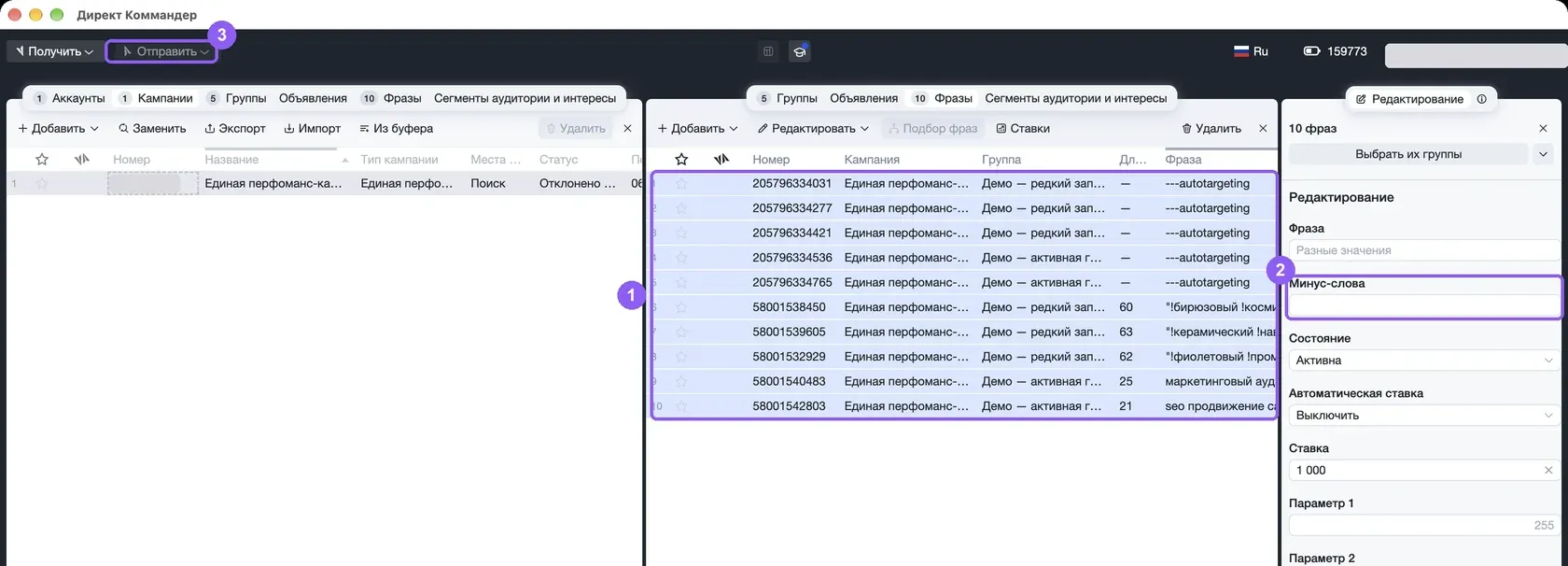Screen dimensions: 1568x566
Task: Open Сегменты аудитории и интересы tab in left panel
Action: (x=525, y=98)
